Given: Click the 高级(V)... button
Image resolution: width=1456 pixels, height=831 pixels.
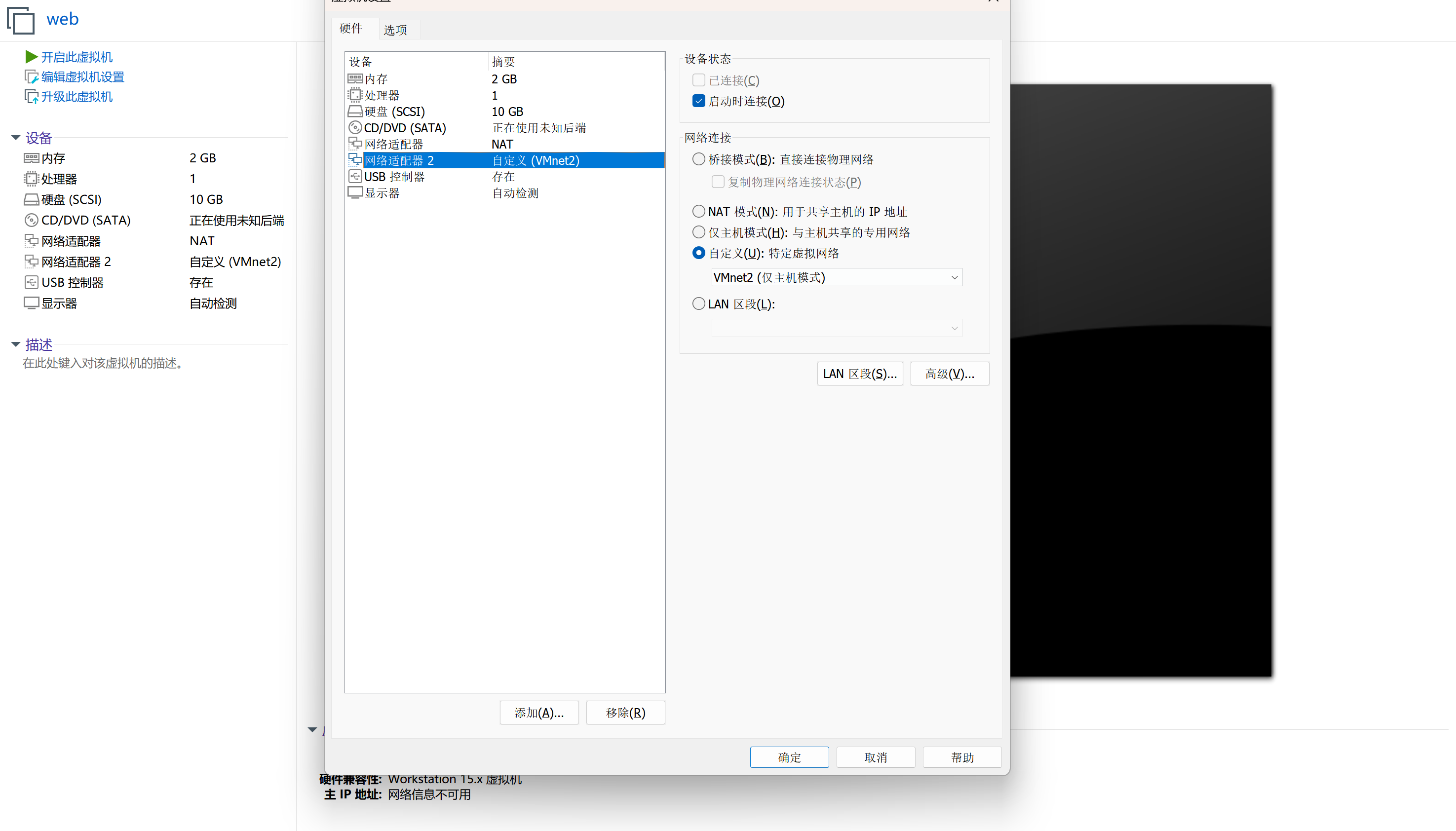Looking at the screenshot, I should [x=949, y=374].
